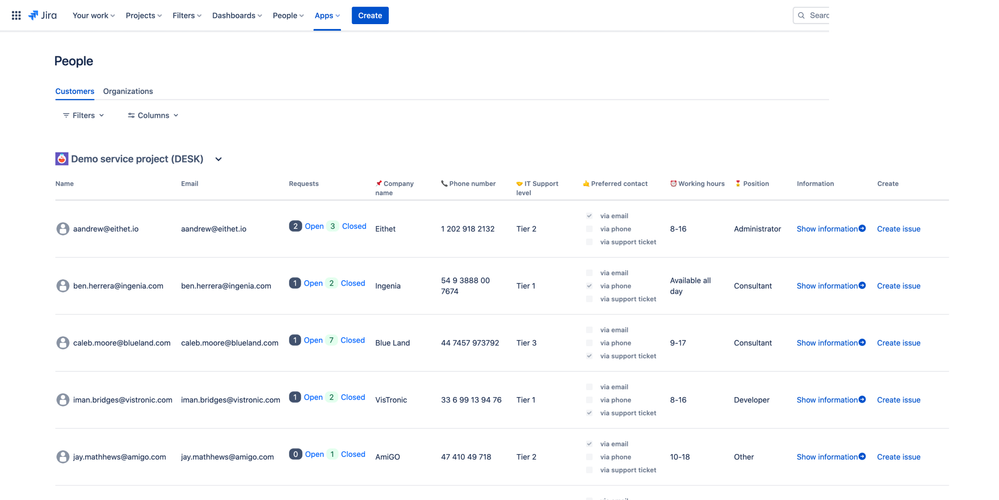The height and width of the screenshot is (500, 999).
Task: Toggle 'via support ticket' checkbox for iman.bridges
Action: point(589,413)
